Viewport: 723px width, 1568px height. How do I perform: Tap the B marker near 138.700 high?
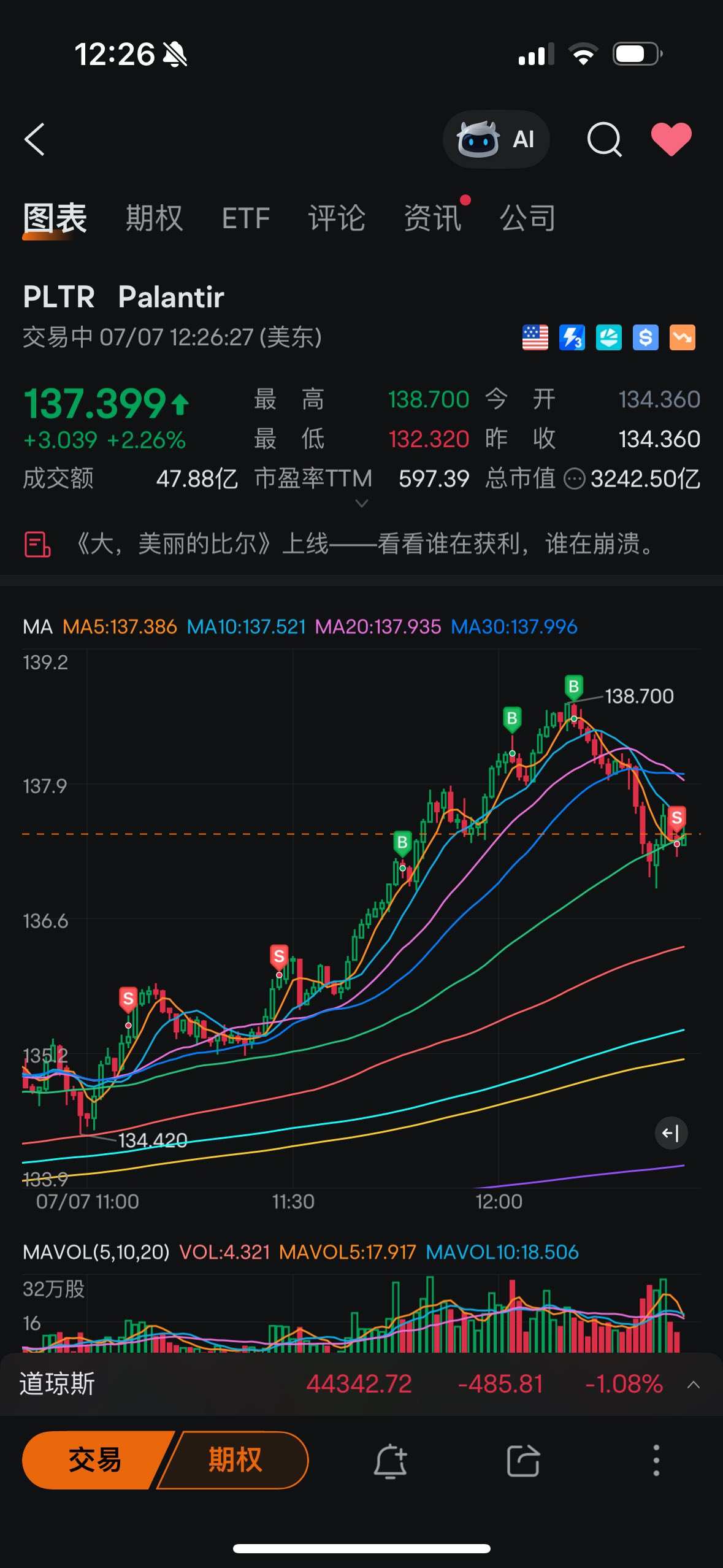coord(573,688)
